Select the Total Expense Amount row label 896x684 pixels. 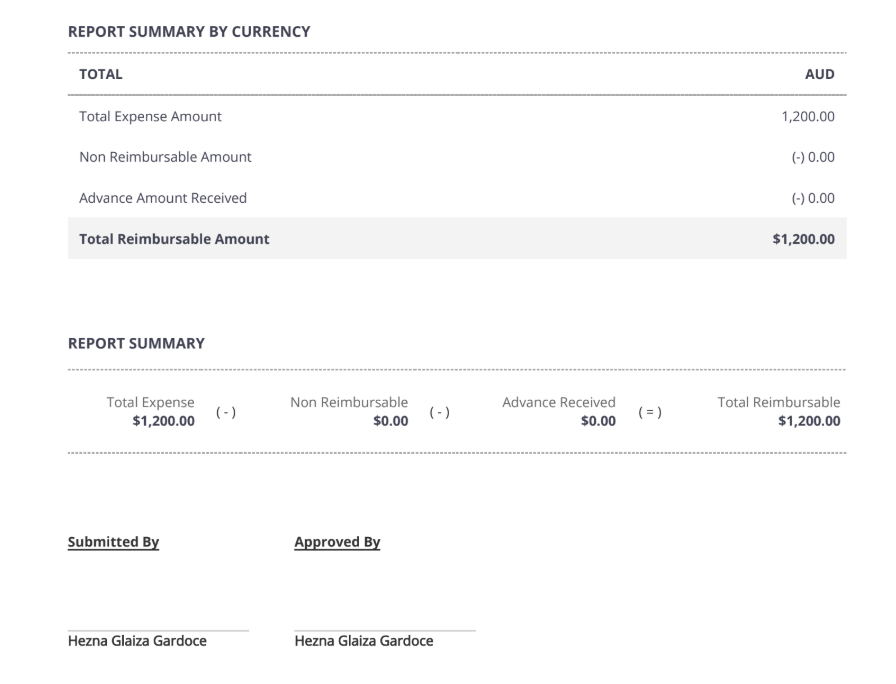coord(150,116)
